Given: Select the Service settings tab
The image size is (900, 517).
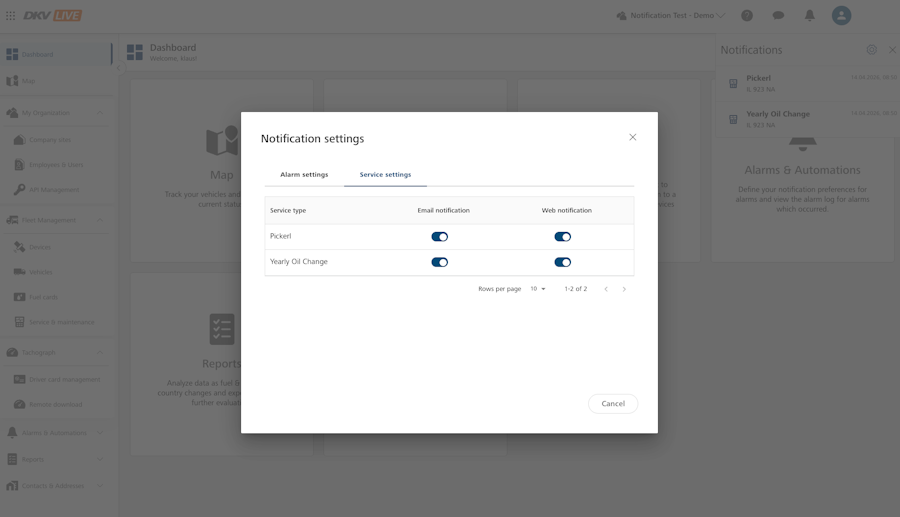Looking at the screenshot, I should [385, 174].
